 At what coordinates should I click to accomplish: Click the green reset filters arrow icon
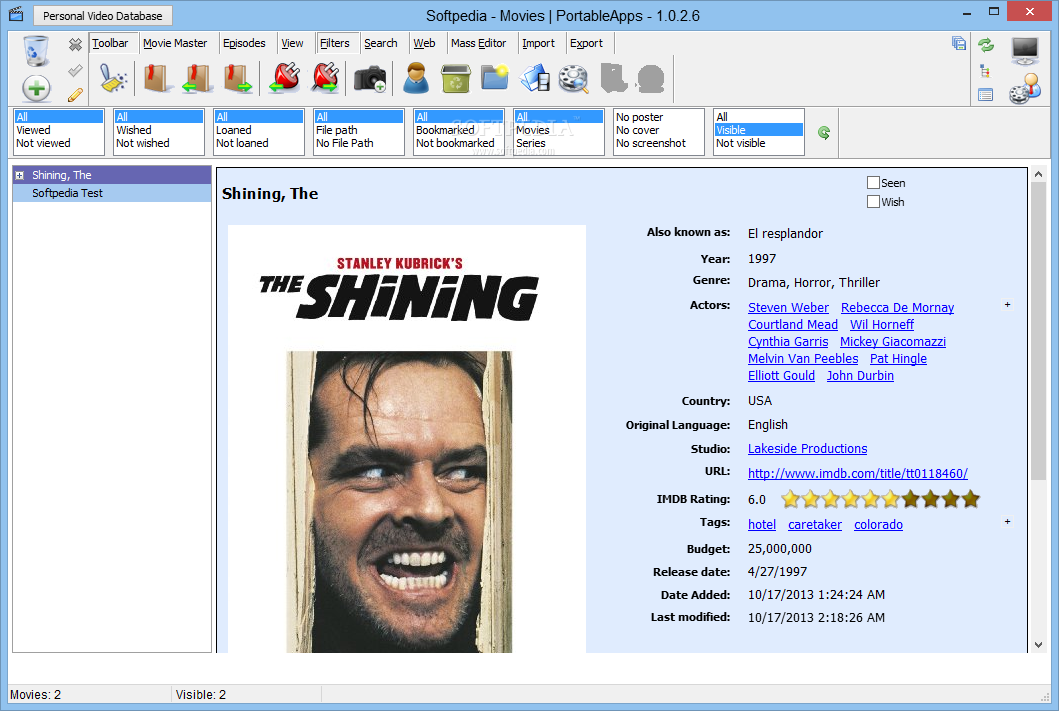[x=824, y=133]
